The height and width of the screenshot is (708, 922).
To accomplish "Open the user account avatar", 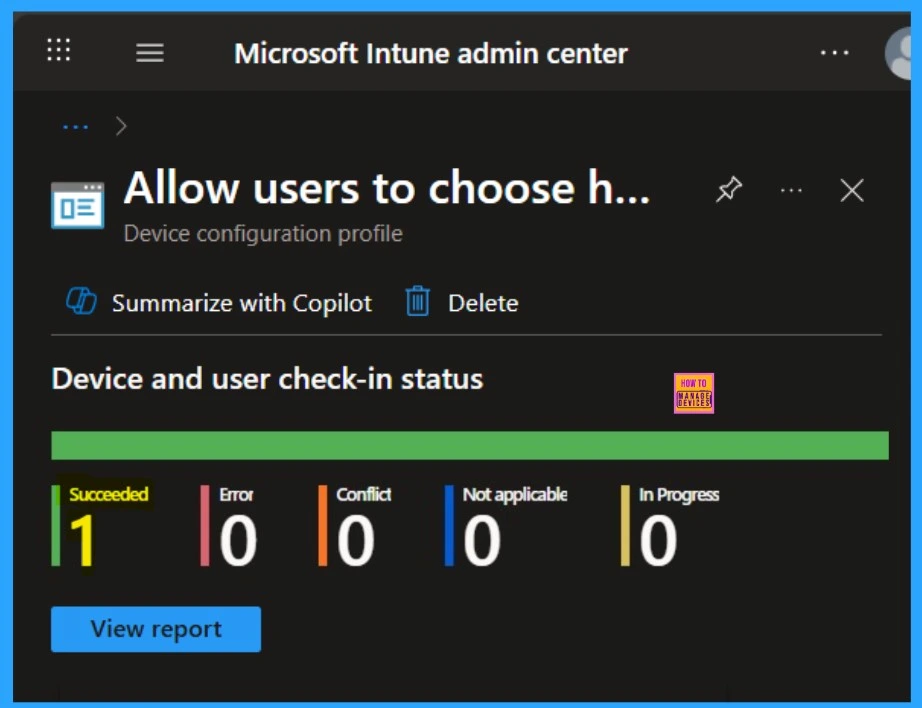I will (x=898, y=53).
